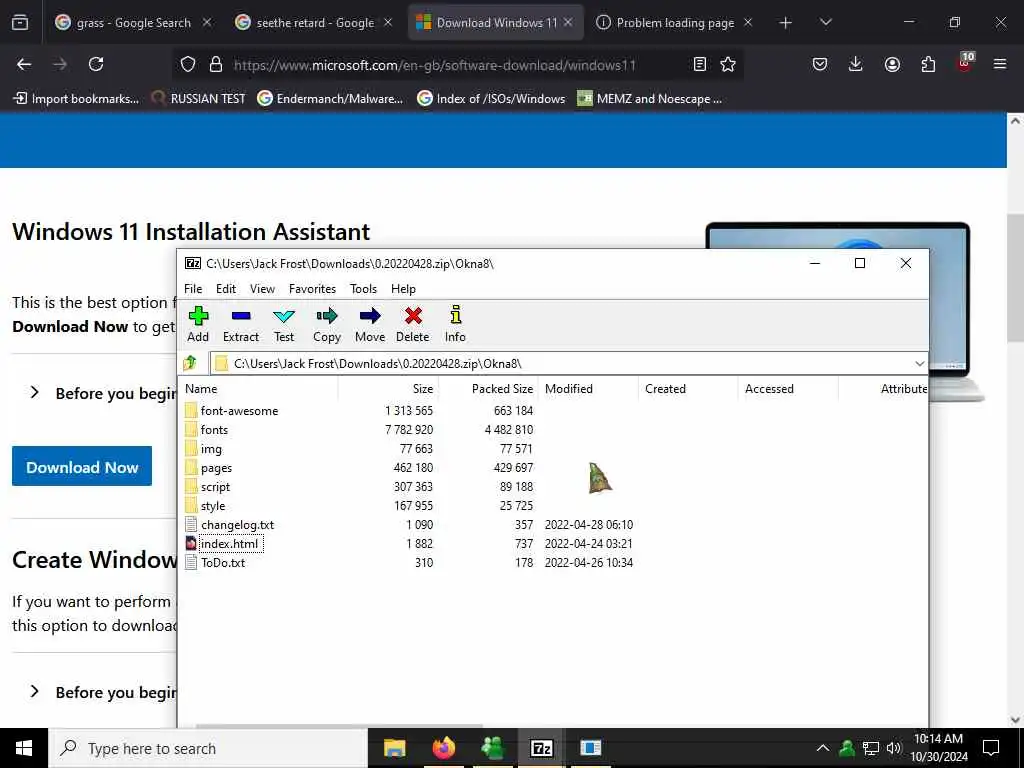The width and height of the screenshot is (1024, 768).
Task: Select the index.html file
Action: pos(229,543)
